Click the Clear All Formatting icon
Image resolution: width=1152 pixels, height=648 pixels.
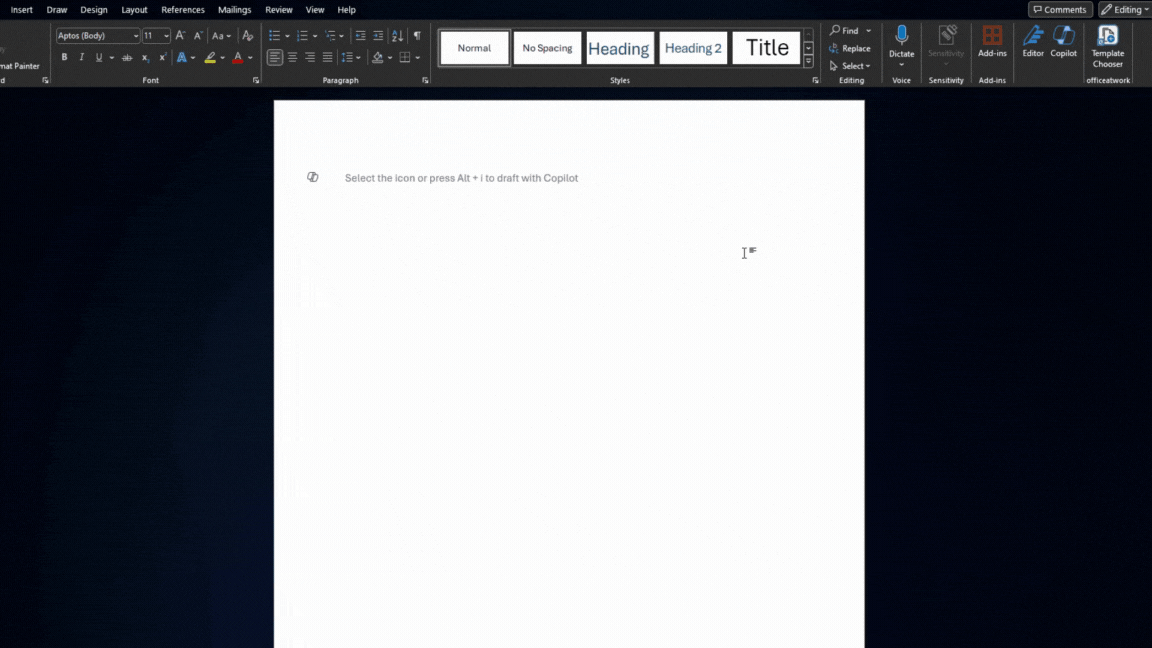tap(247, 36)
